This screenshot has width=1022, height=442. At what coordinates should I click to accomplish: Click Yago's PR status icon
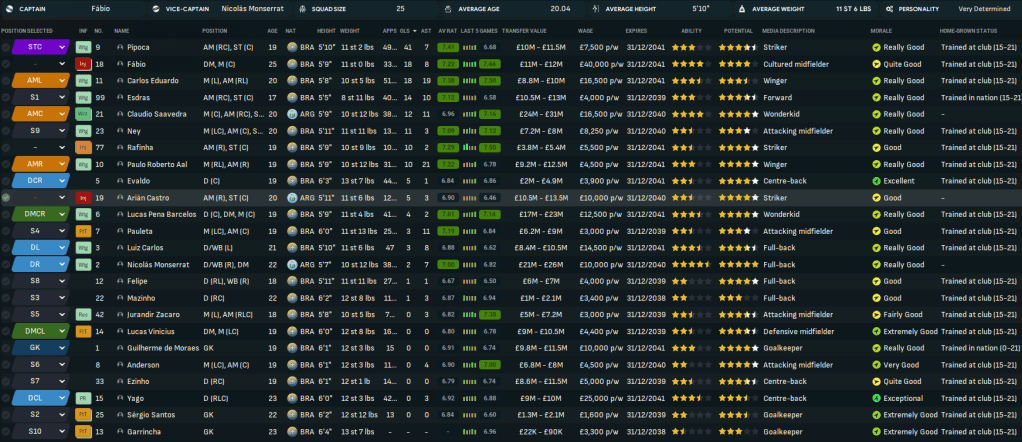(83, 397)
